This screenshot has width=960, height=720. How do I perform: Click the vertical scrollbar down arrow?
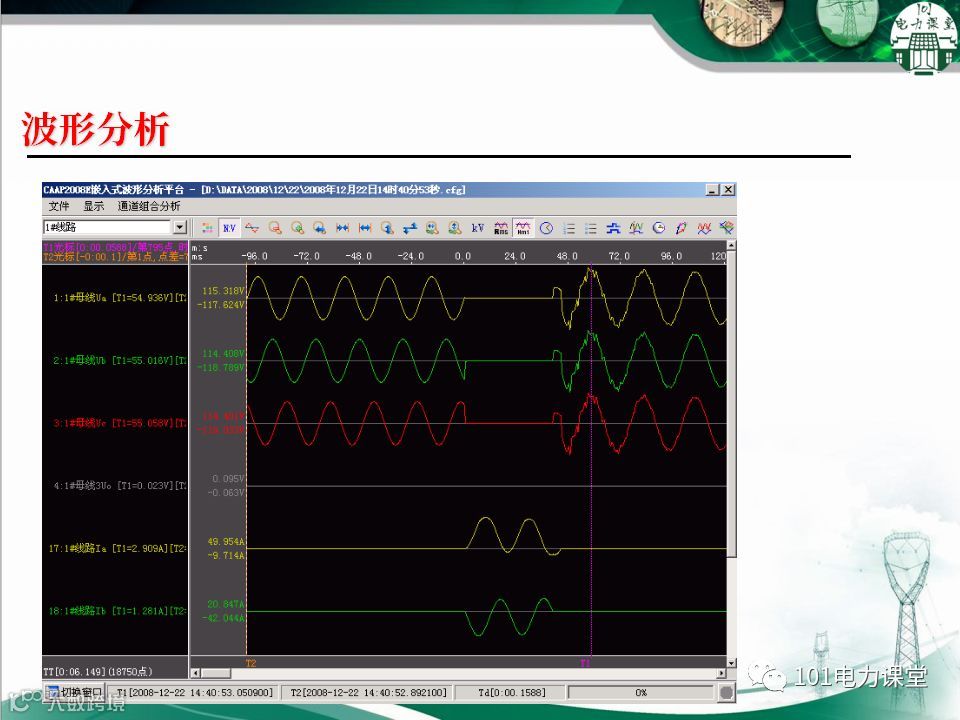click(x=732, y=662)
